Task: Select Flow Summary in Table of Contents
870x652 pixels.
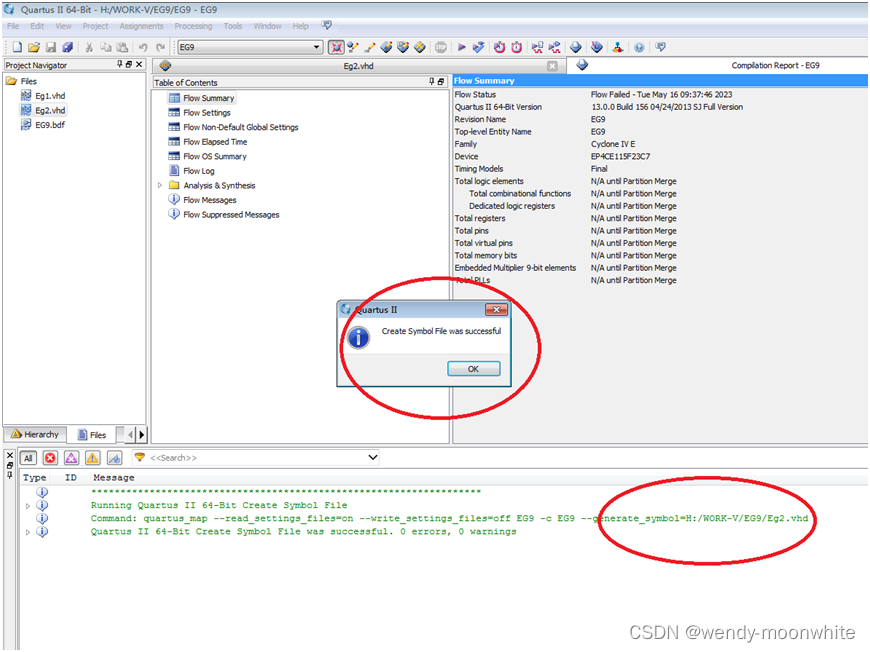Action: [209, 98]
